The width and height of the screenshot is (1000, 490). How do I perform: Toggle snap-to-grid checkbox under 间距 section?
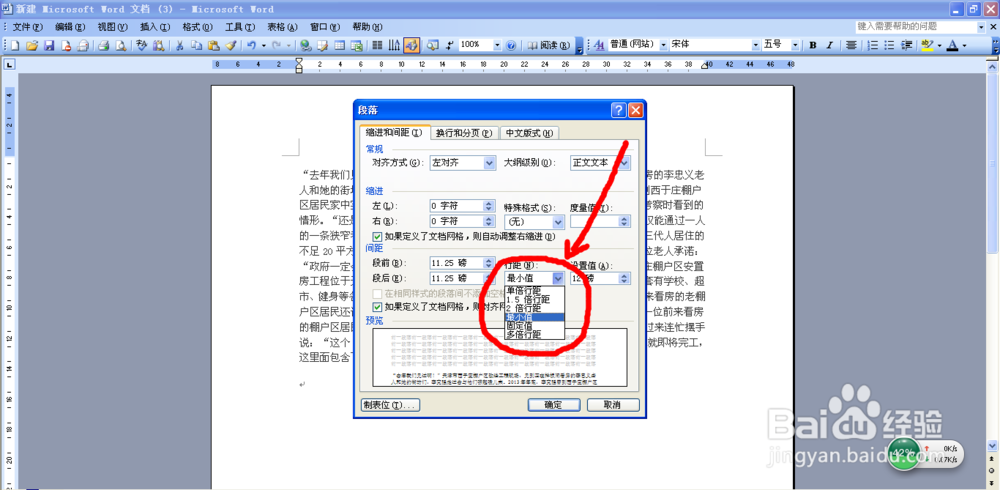pos(377,307)
